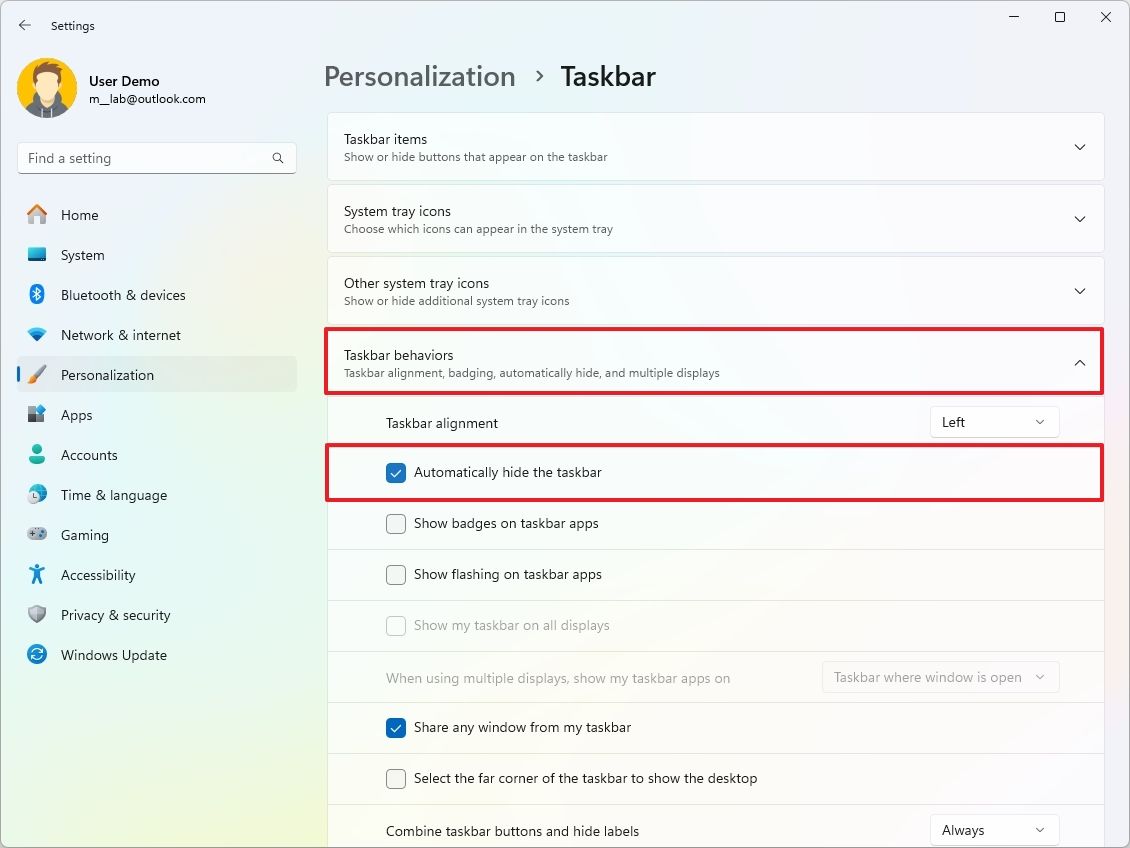Select the Network & internet icon
This screenshot has width=1130, height=848.
(x=36, y=335)
